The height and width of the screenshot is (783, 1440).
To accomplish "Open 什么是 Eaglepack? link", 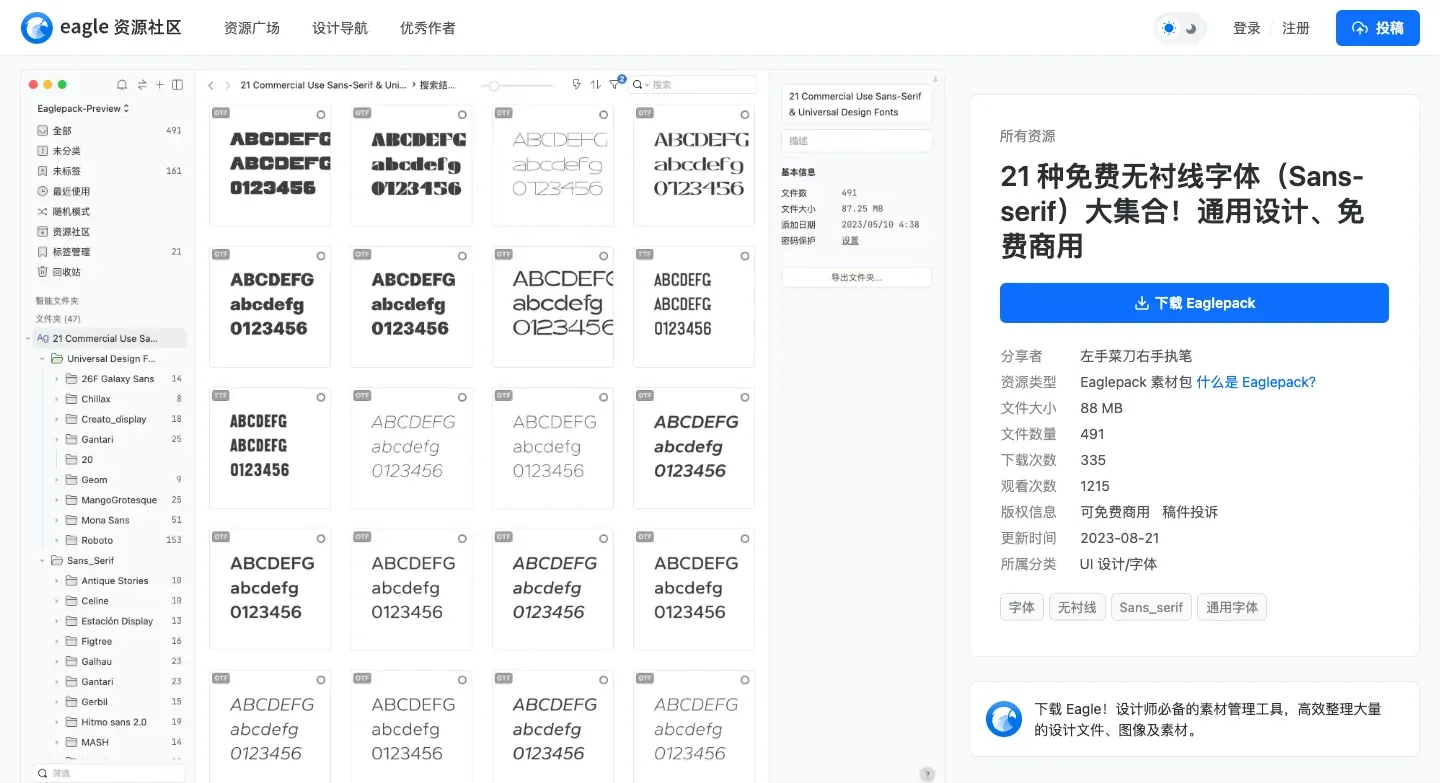I will tap(1256, 382).
